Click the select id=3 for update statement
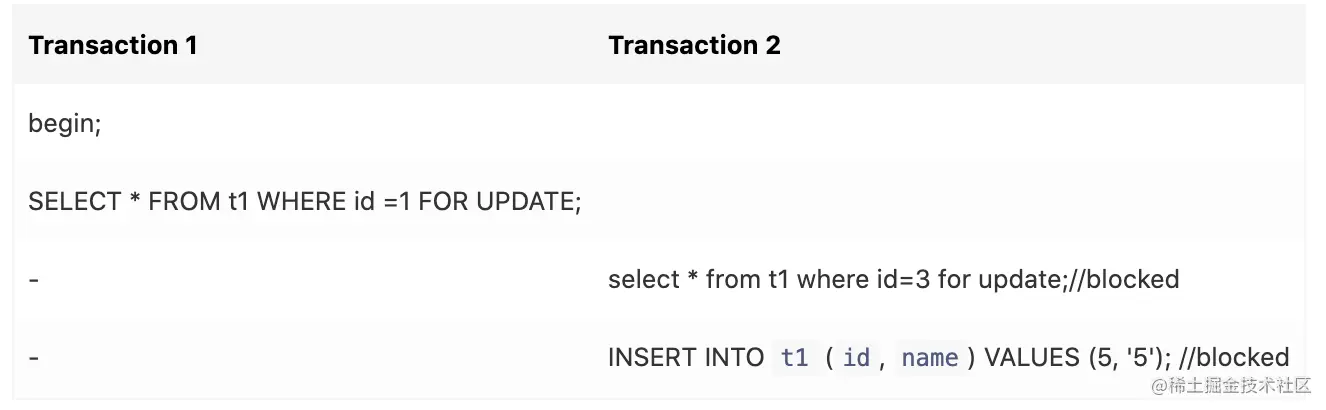 (x=893, y=279)
